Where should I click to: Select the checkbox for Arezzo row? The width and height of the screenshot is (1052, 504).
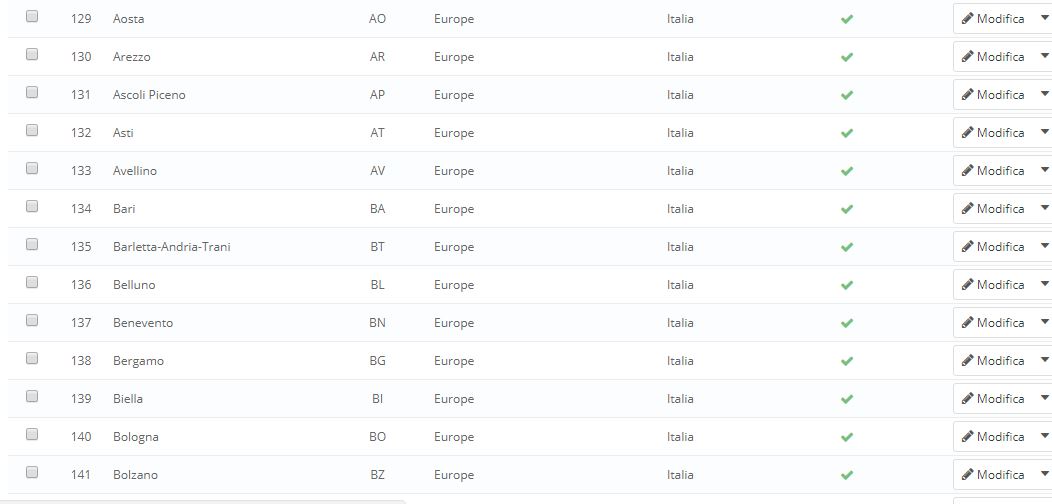click(32, 55)
